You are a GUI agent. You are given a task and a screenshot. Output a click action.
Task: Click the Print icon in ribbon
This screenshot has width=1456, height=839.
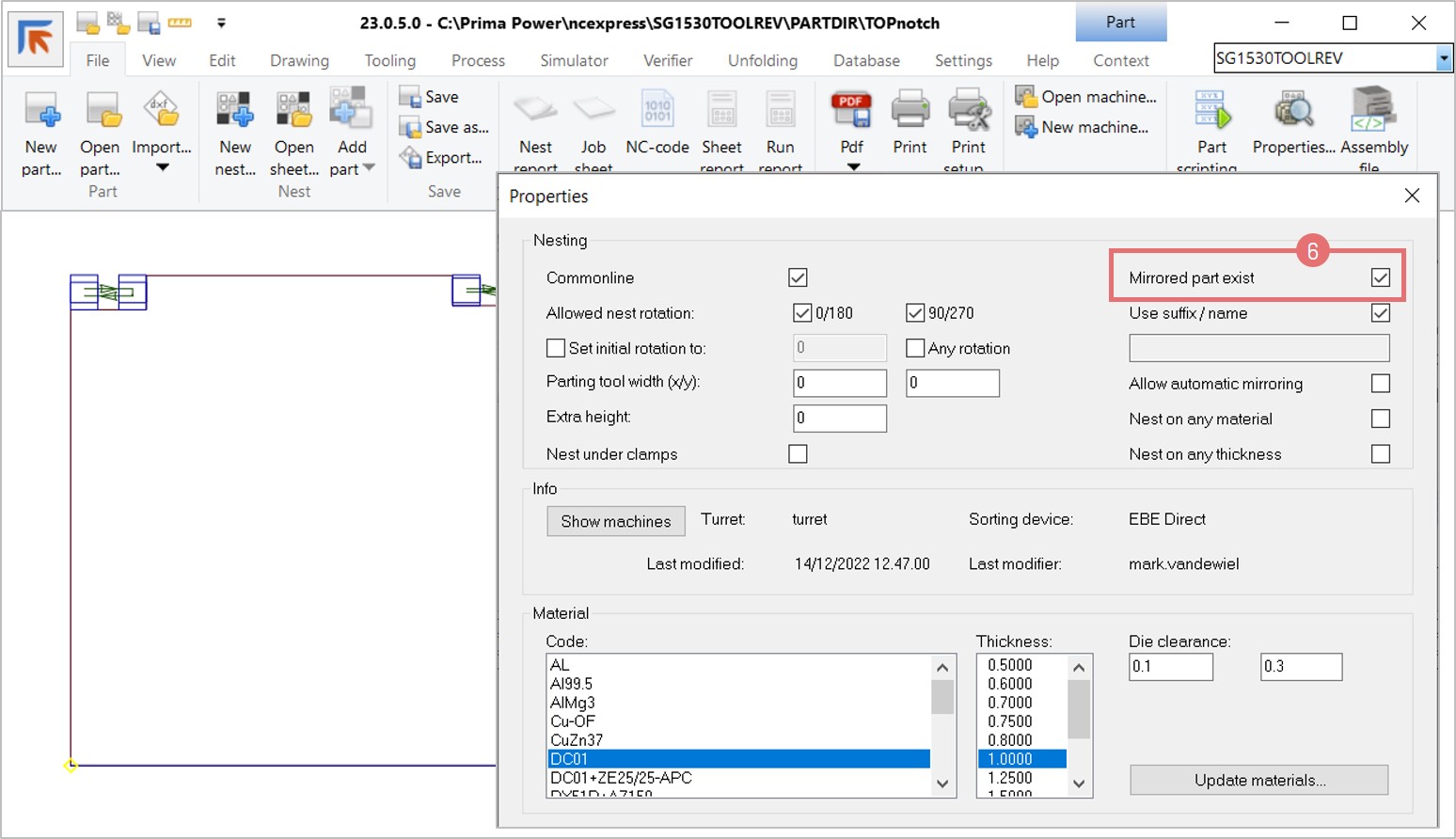[910, 112]
